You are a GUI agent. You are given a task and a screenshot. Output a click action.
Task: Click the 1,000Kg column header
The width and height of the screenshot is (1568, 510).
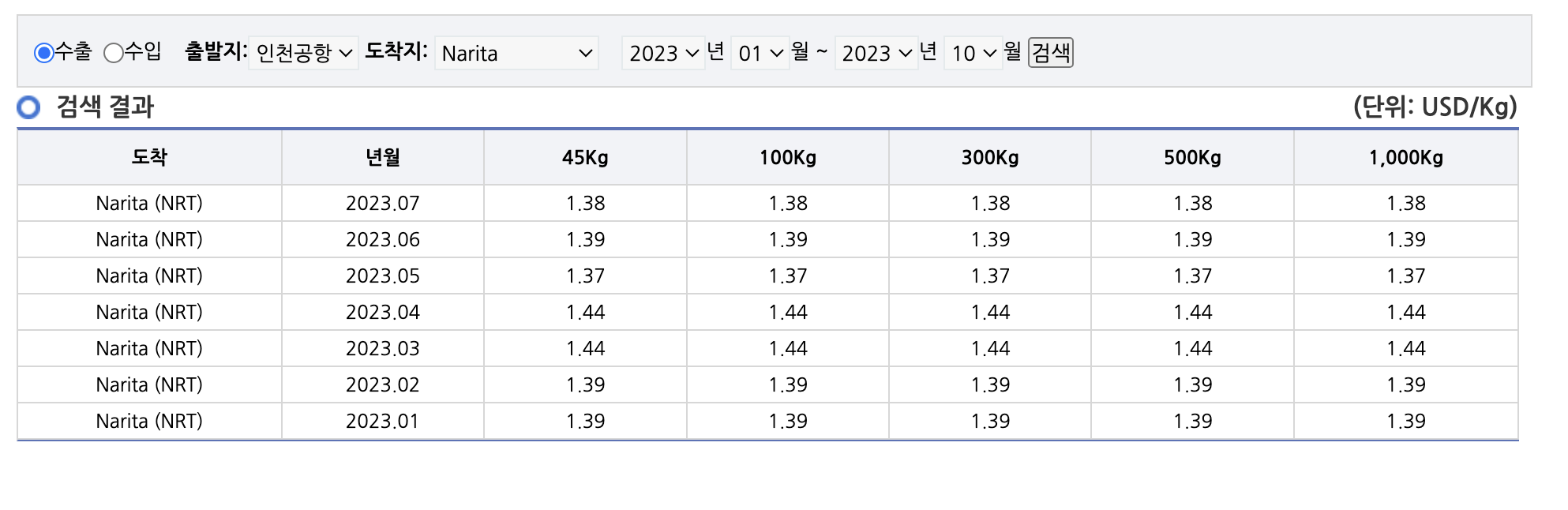(x=1406, y=157)
